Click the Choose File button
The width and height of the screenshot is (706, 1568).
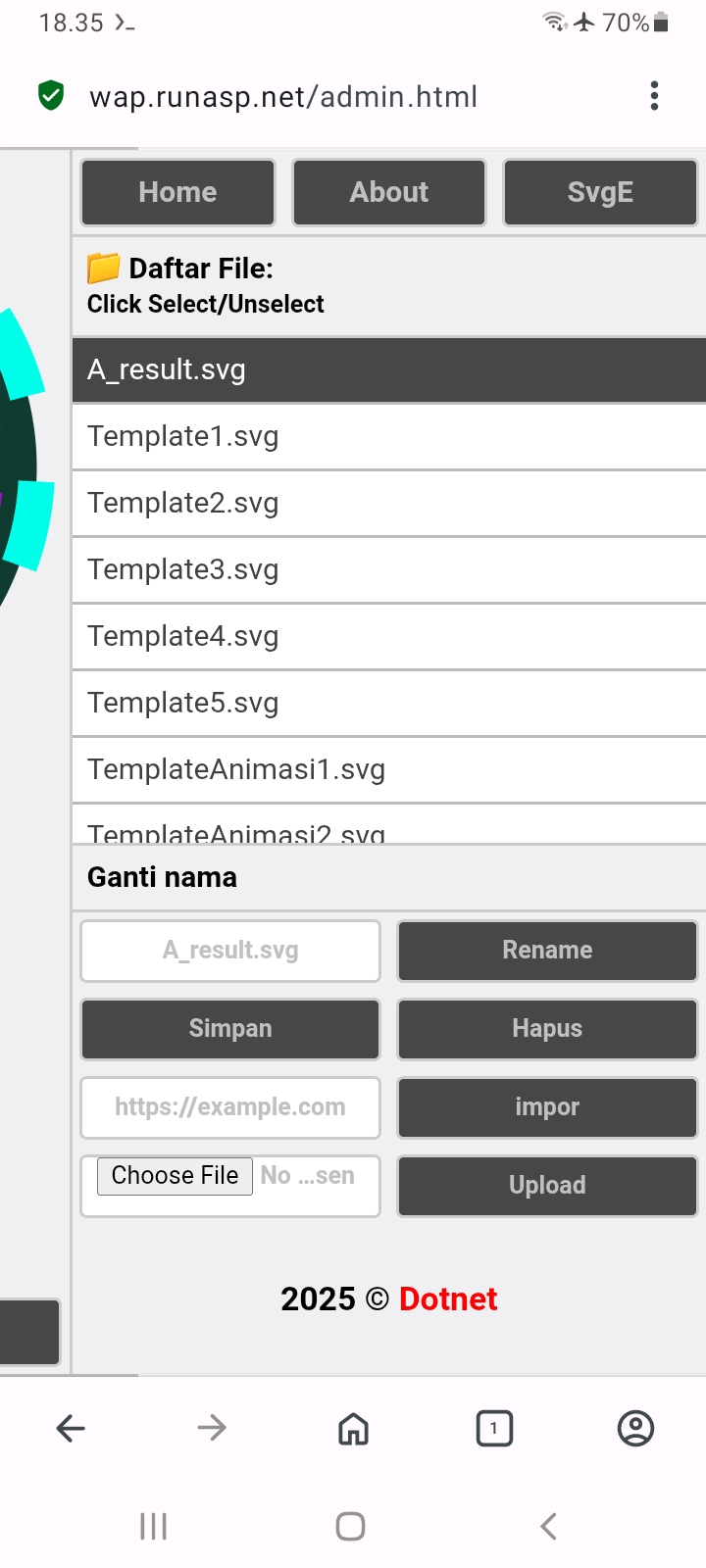tap(175, 1175)
